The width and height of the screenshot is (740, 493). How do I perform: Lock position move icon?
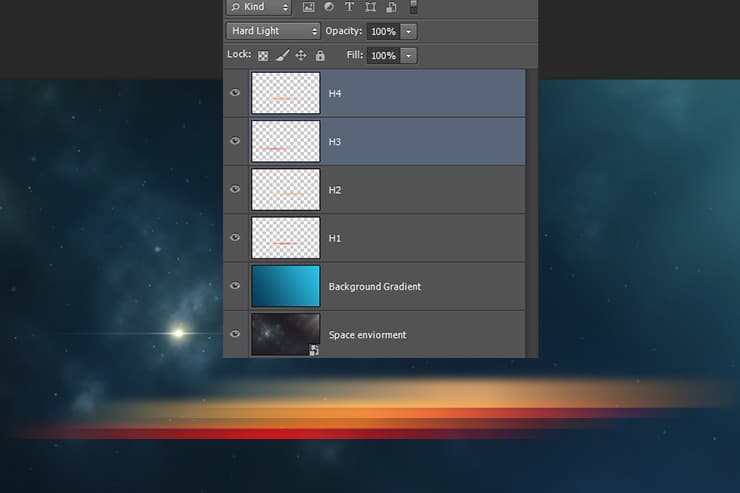(301, 56)
